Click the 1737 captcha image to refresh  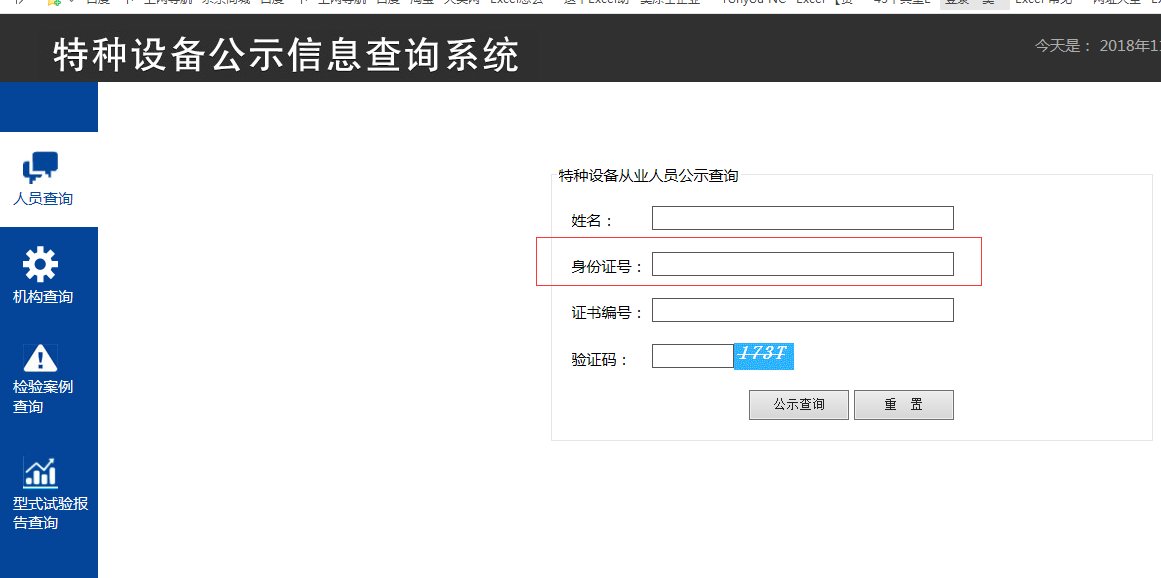(763, 355)
